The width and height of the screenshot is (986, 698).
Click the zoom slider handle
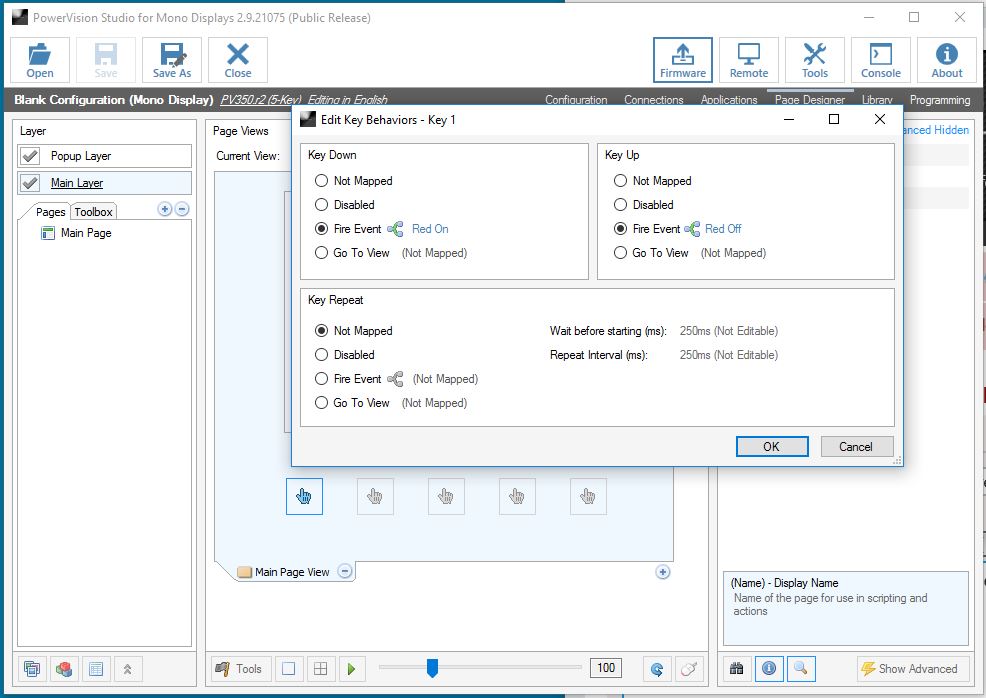pyautogui.click(x=432, y=668)
